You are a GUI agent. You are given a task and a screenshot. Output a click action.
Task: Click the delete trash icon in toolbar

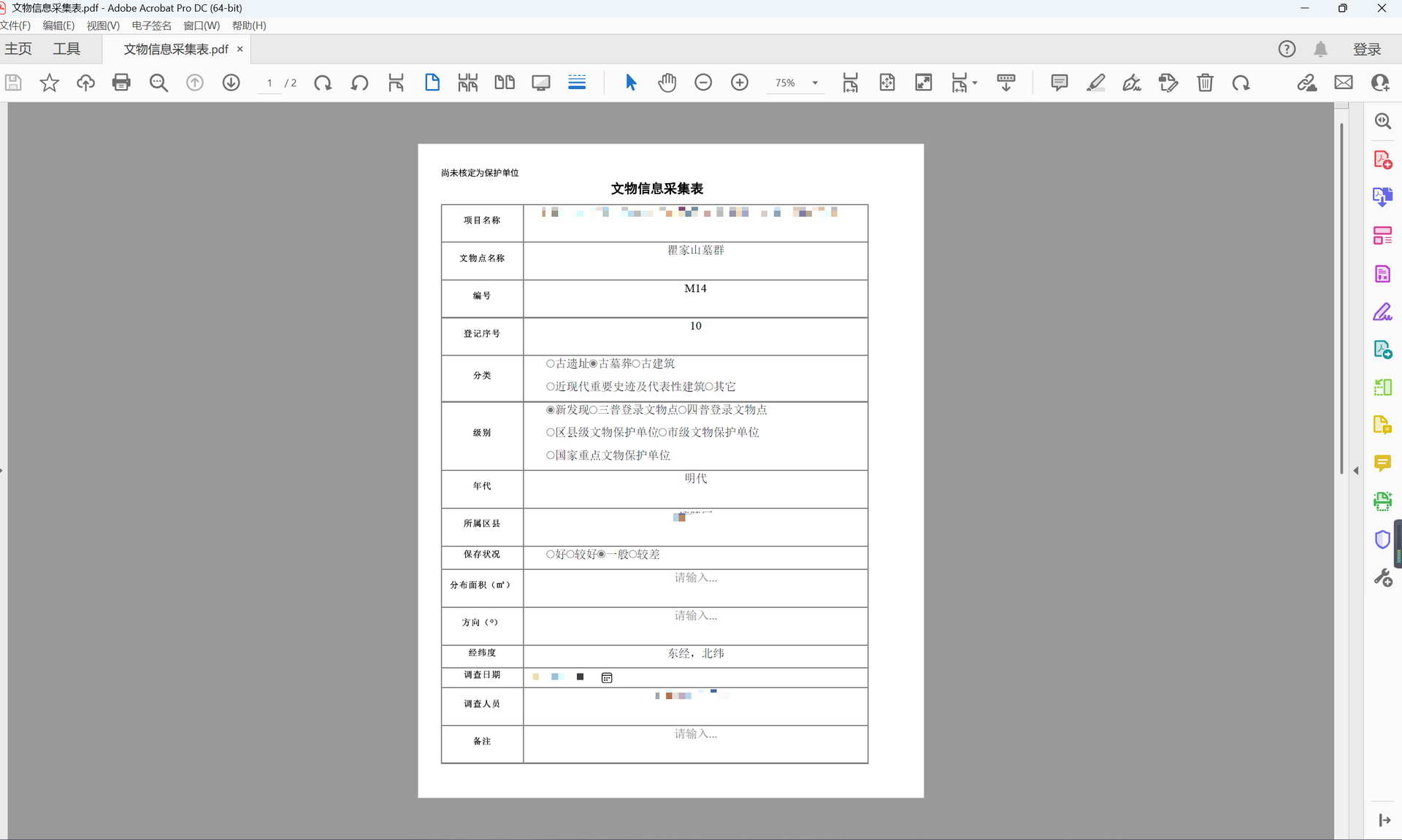pyautogui.click(x=1205, y=82)
